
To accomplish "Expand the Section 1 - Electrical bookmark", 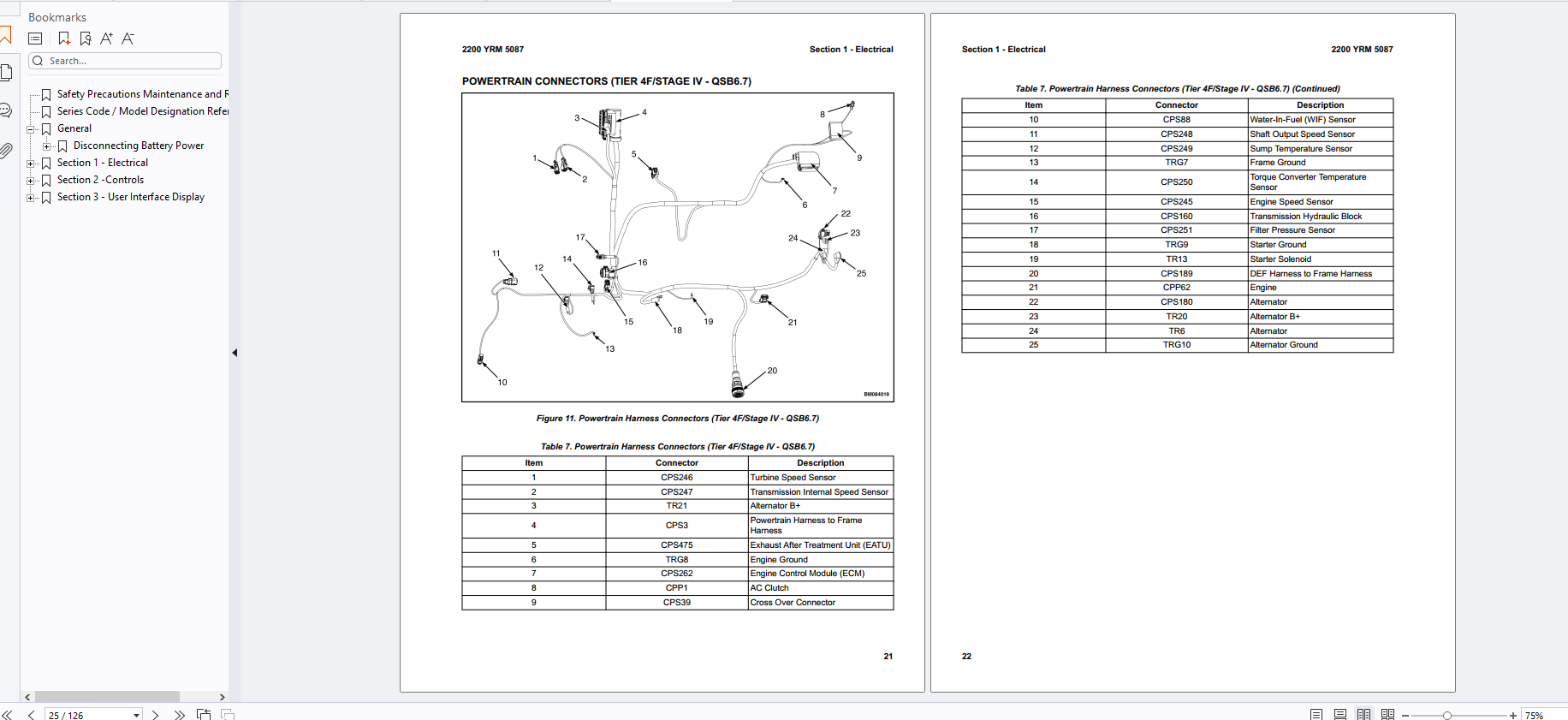I will (x=31, y=164).
